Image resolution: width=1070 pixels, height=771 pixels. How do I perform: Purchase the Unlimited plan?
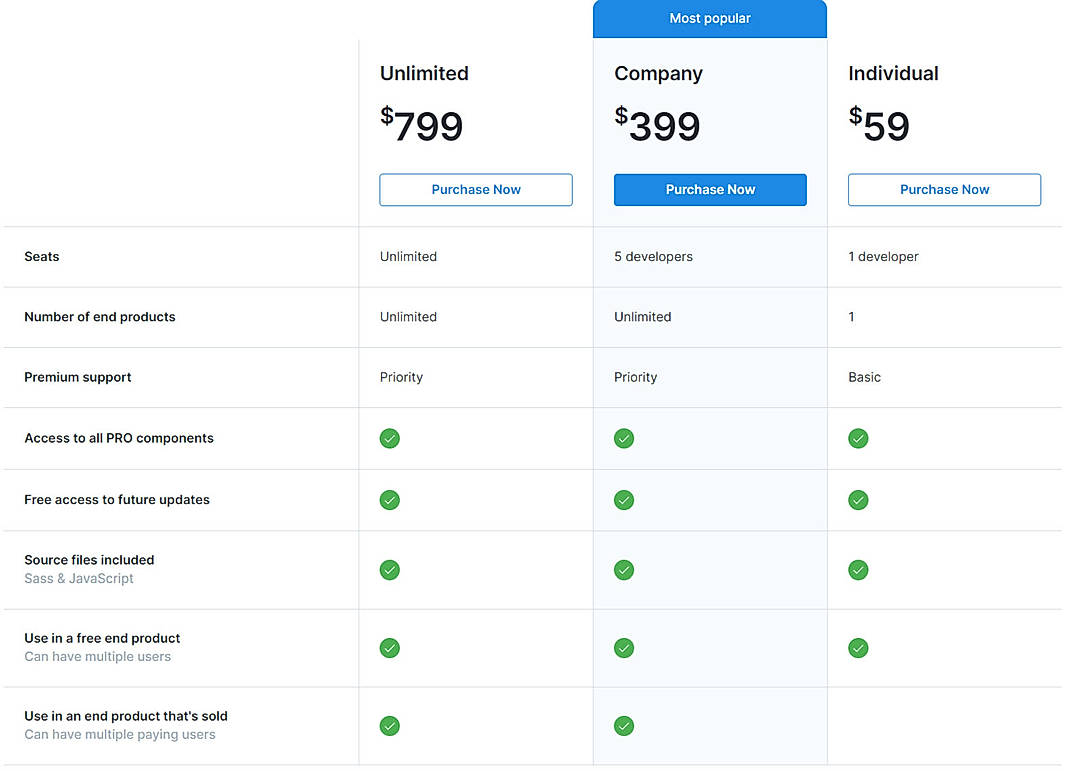pyautogui.click(x=476, y=189)
